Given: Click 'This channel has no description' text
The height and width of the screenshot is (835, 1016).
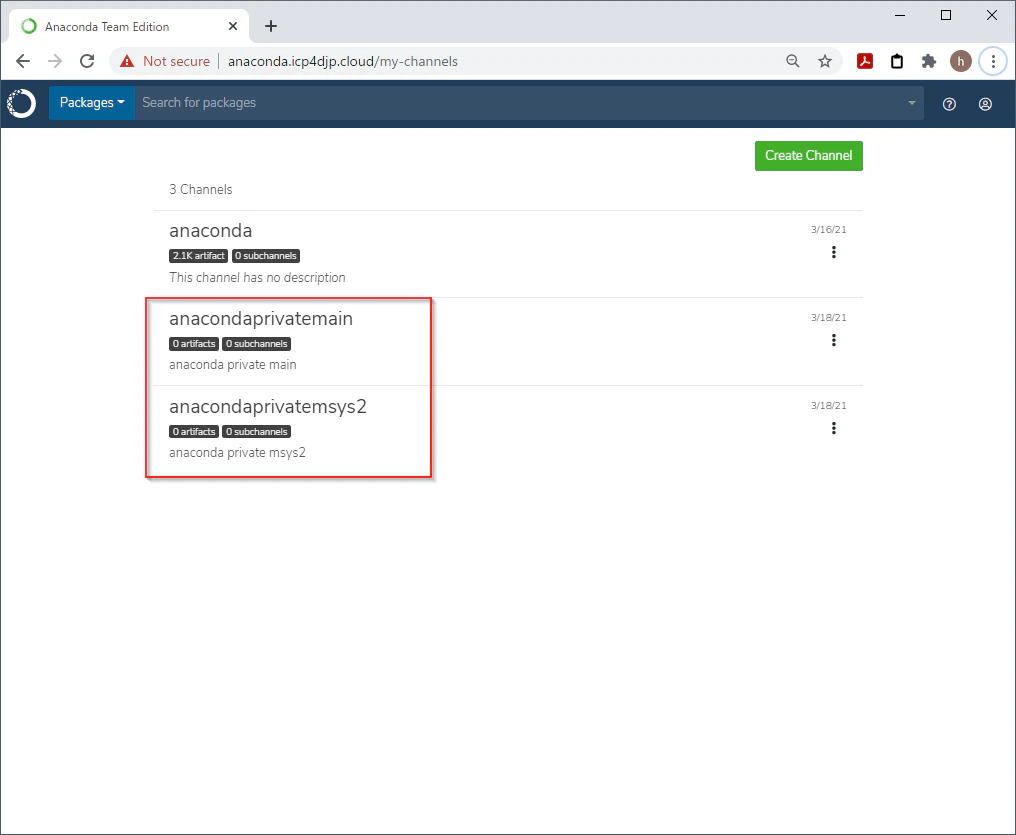Looking at the screenshot, I should pyautogui.click(x=257, y=278).
